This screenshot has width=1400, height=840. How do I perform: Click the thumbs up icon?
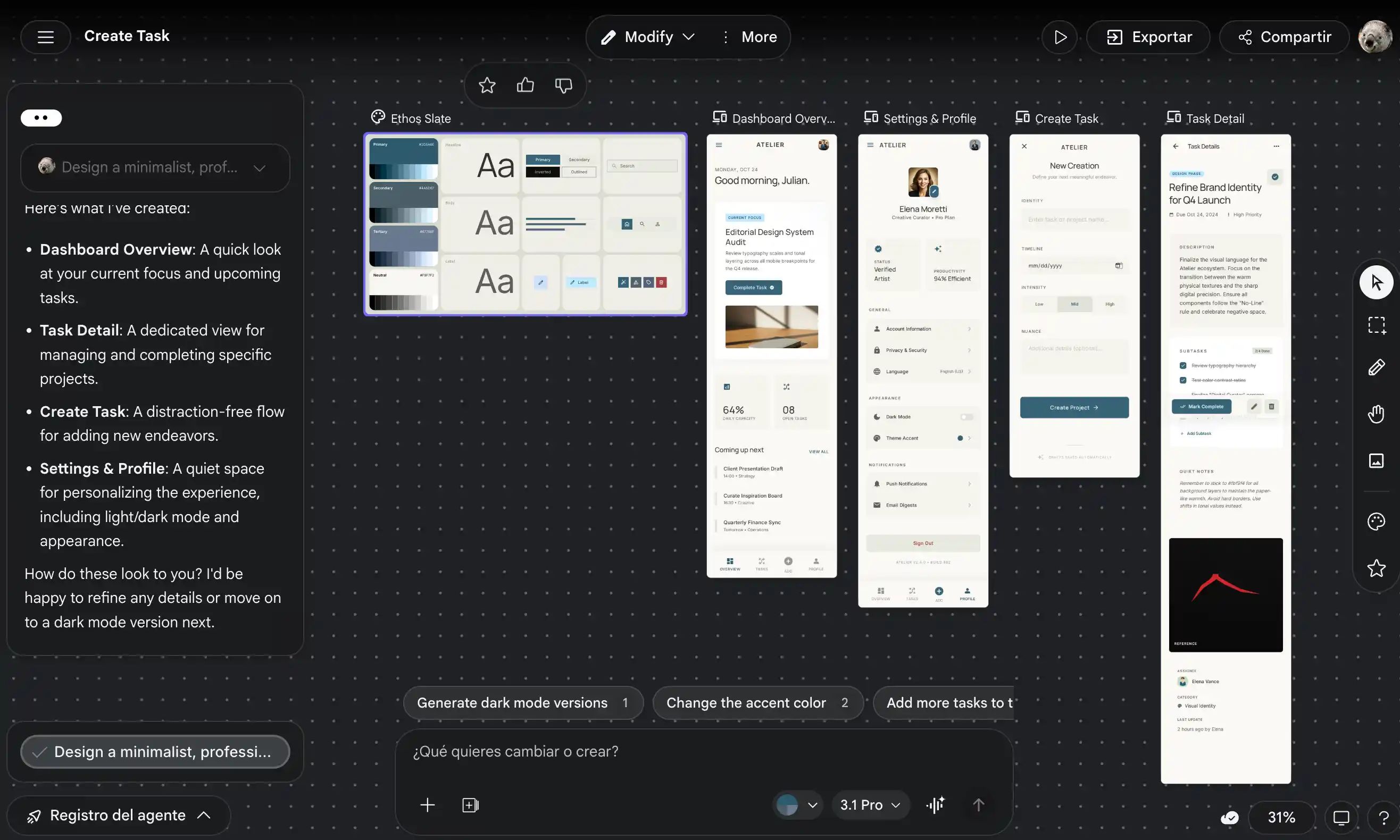click(x=525, y=86)
